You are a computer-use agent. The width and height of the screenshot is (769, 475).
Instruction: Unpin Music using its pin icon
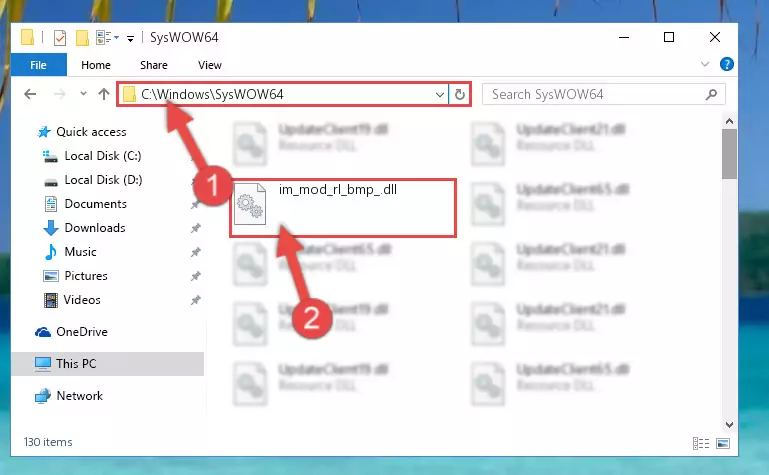[195, 252]
